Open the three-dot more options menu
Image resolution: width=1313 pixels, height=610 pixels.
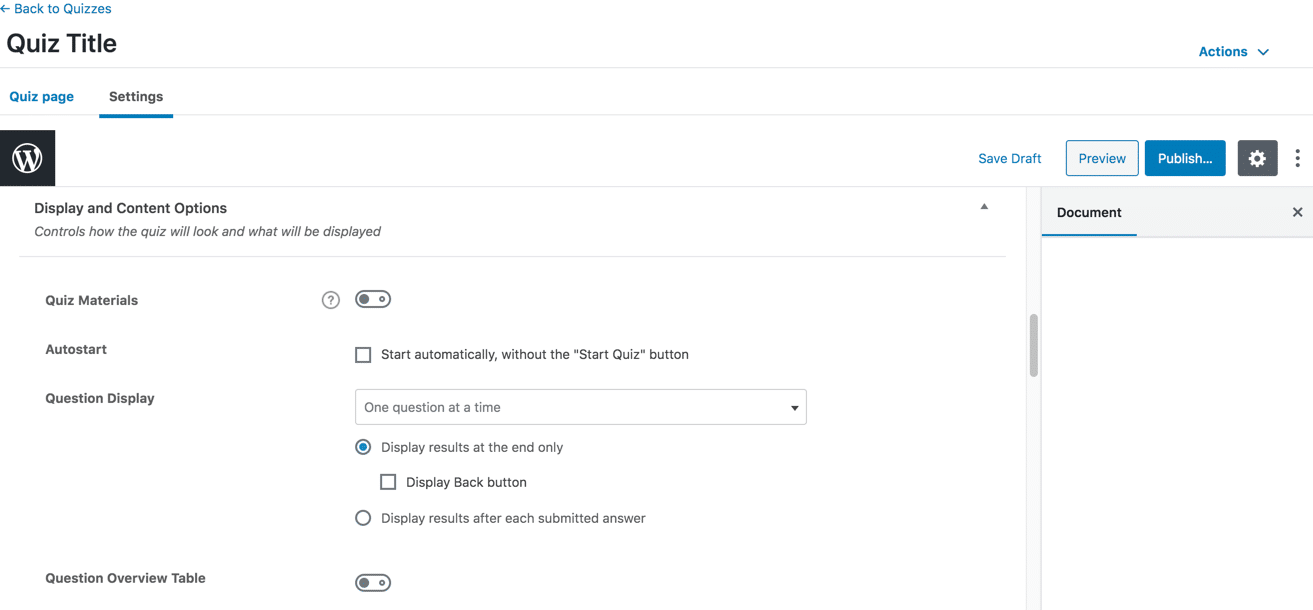pos(1297,158)
